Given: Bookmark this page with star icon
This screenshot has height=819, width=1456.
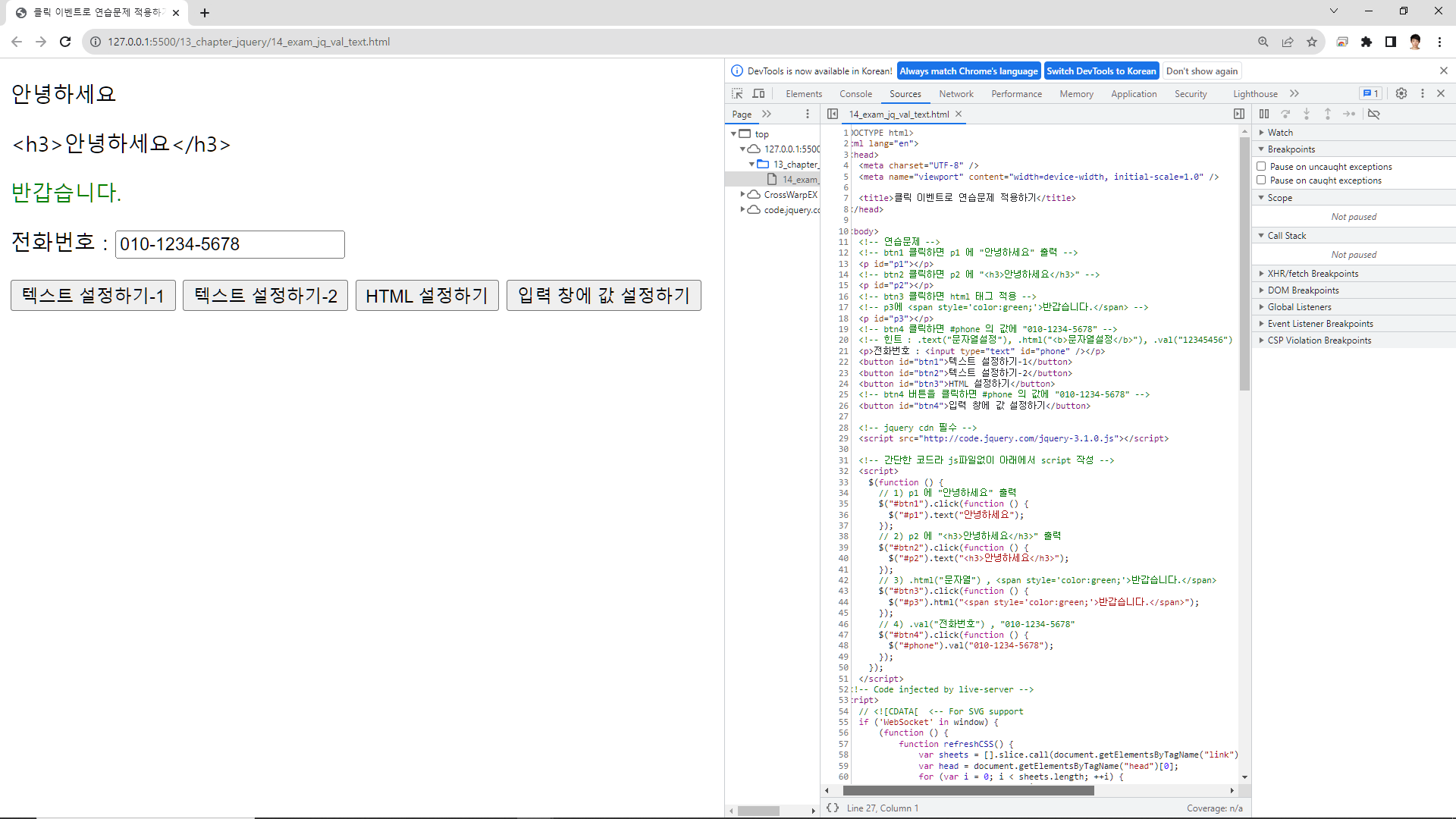Looking at the screenshot, I should pos(1312,42).
